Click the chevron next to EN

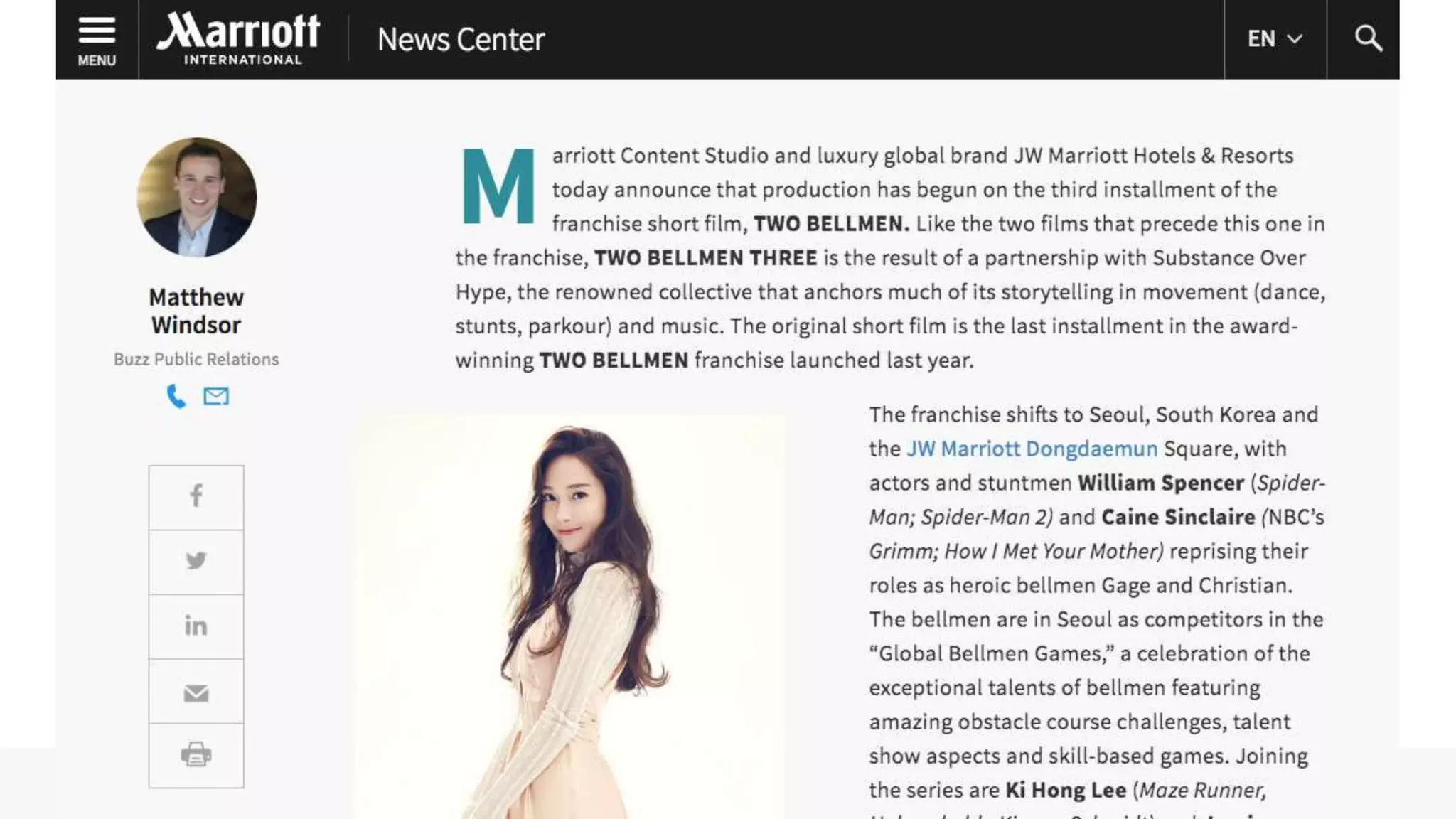[1295, 39]
